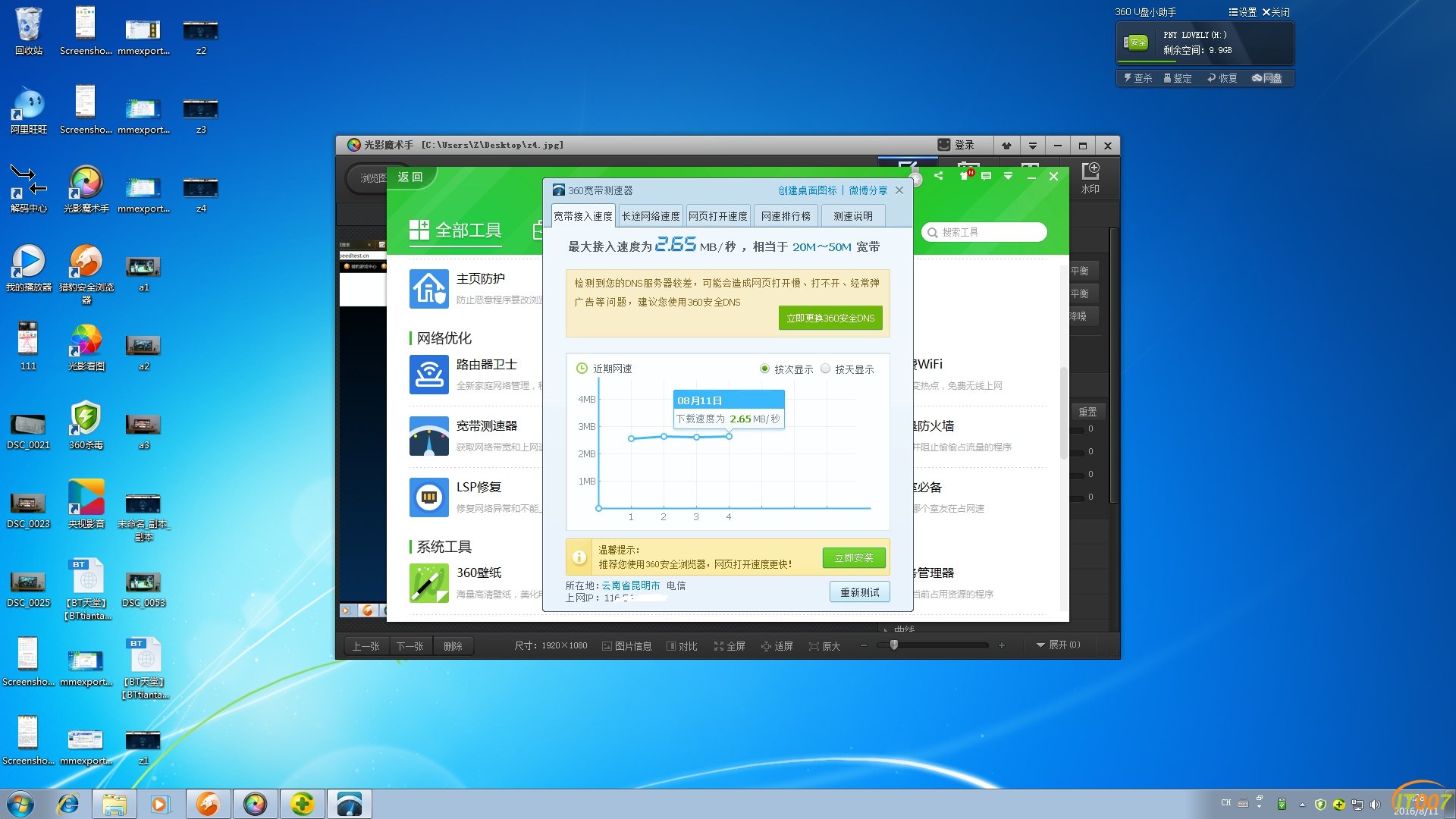Click 关闭 on the 360 U盘小助手

1276,12
